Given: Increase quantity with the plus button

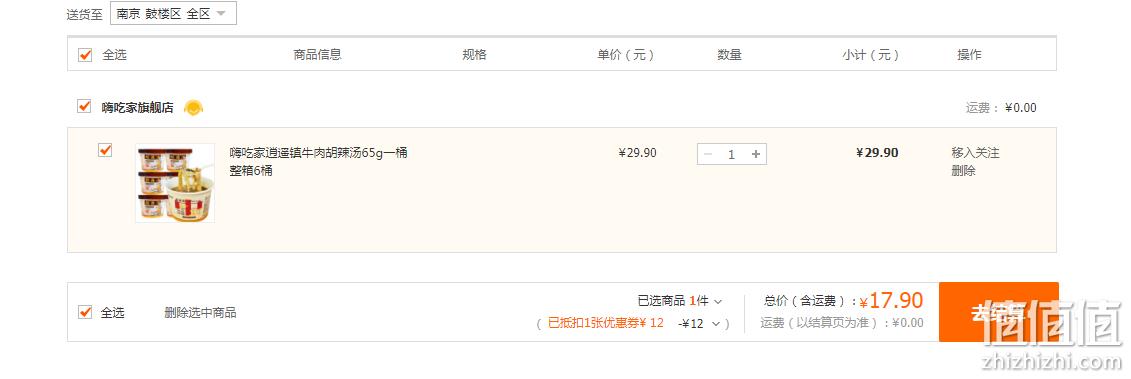Looking at the screenshot, I should click(756, 154).
